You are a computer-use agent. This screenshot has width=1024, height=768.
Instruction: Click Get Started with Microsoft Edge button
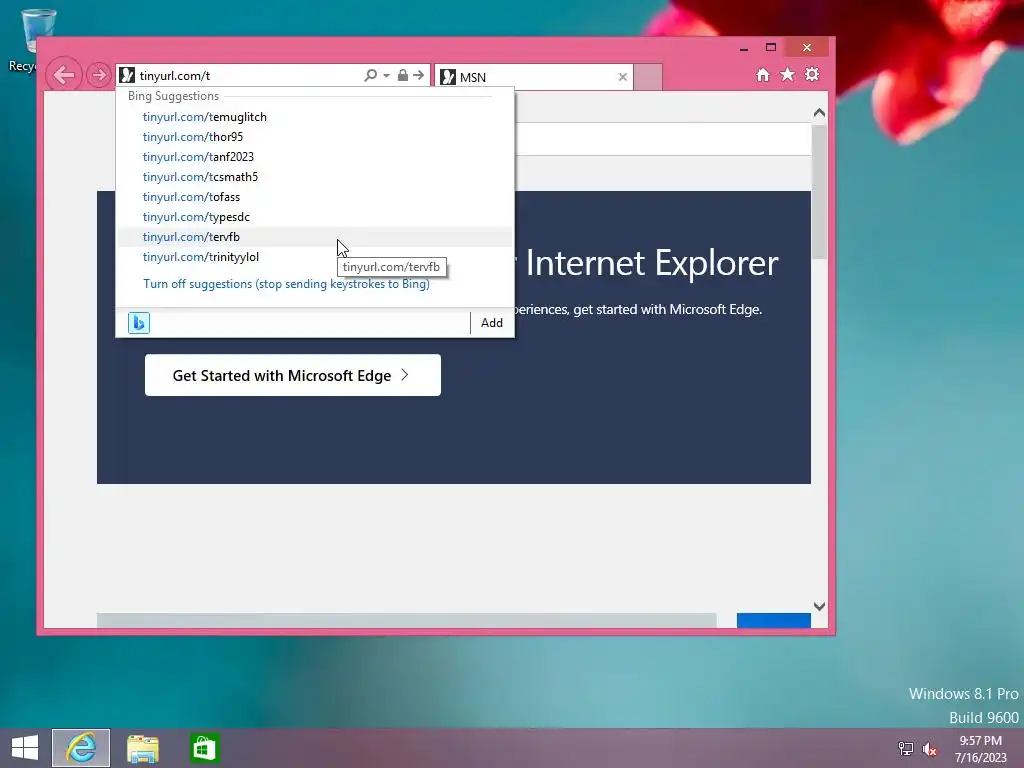293,375
